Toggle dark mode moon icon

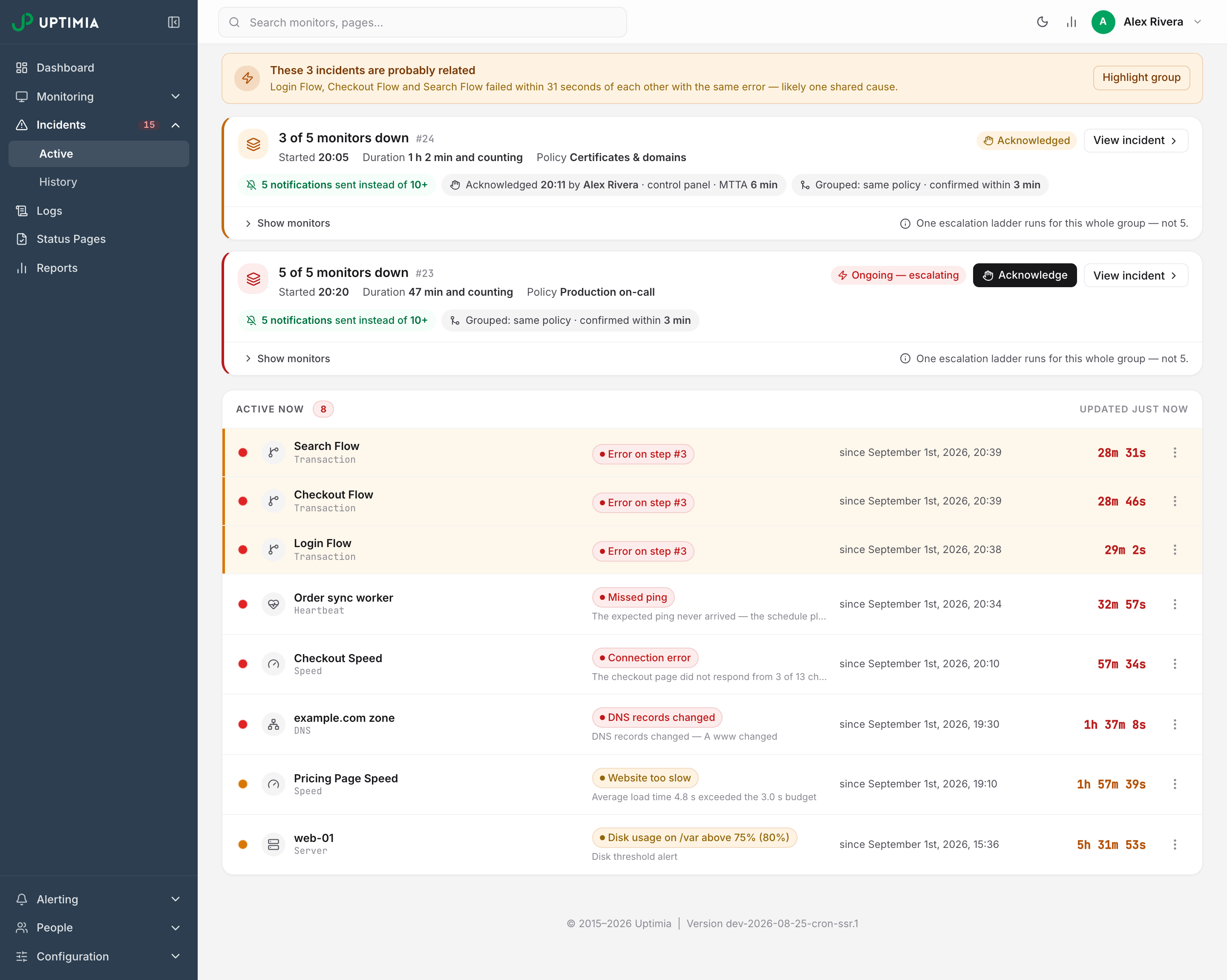[x=1042, y=22]
